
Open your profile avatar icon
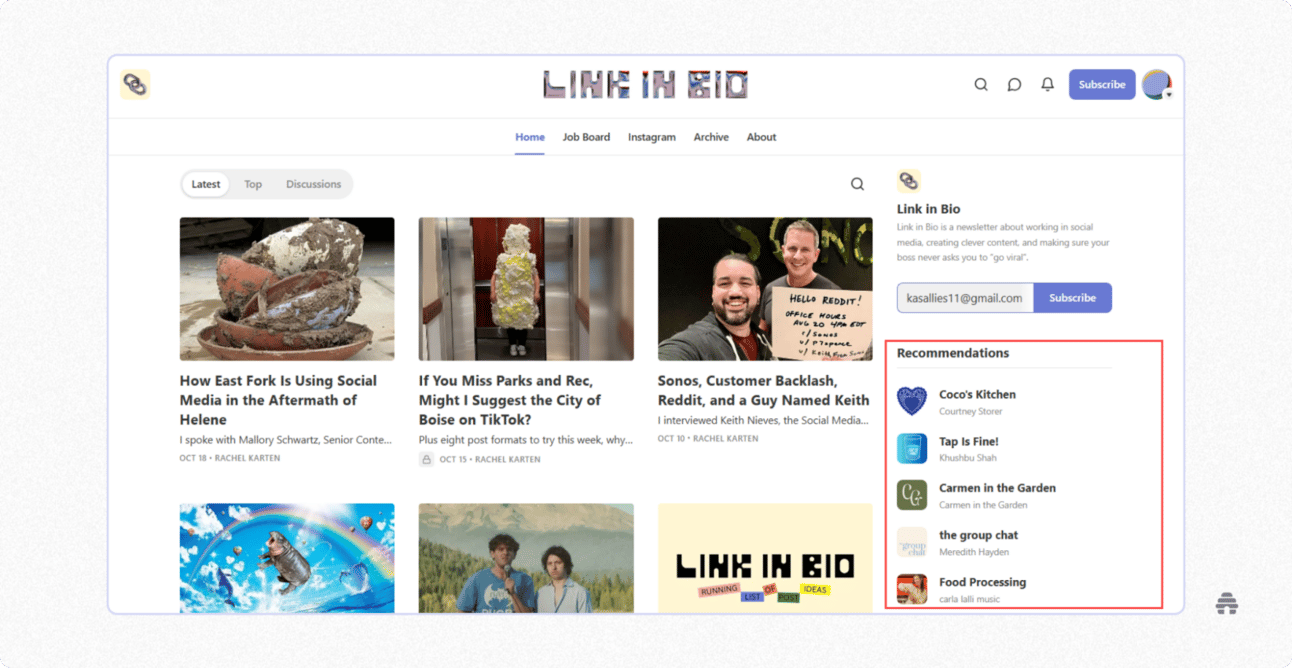[x=1157, y=84]
